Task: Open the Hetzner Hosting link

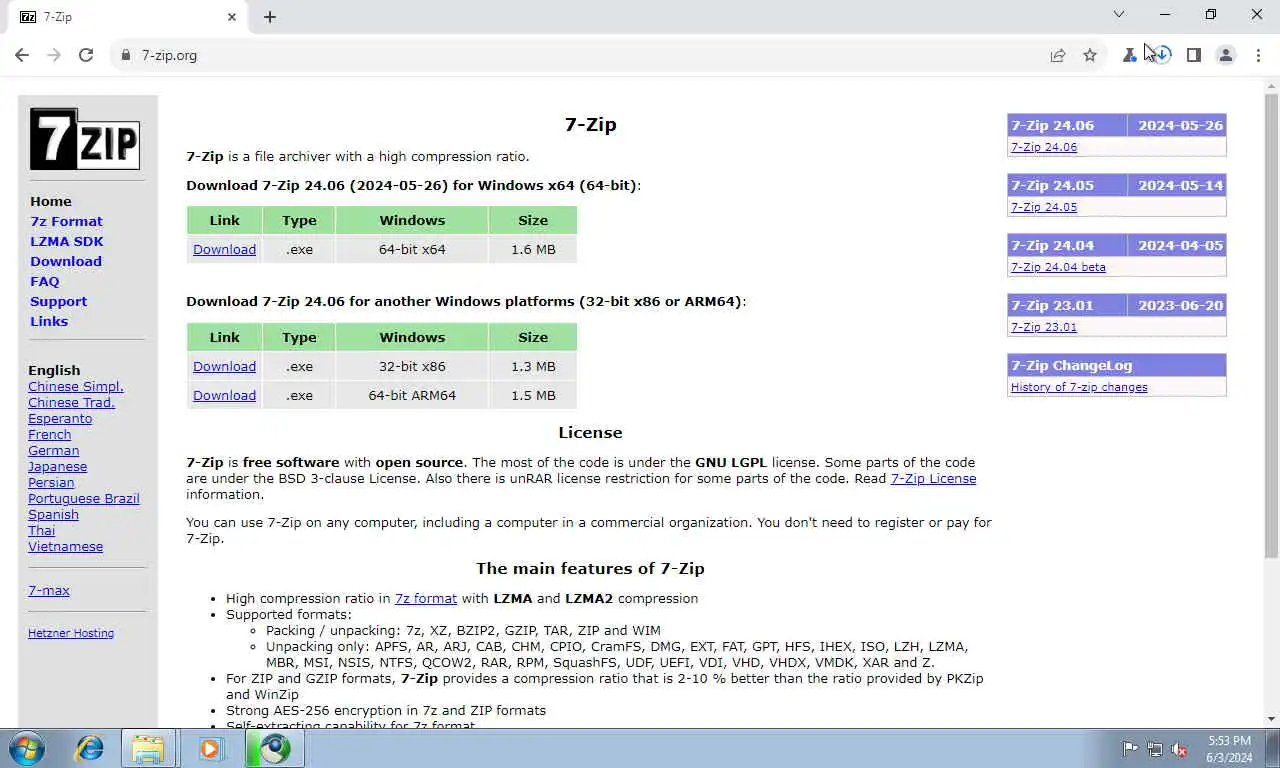Action: click(71, 633)
